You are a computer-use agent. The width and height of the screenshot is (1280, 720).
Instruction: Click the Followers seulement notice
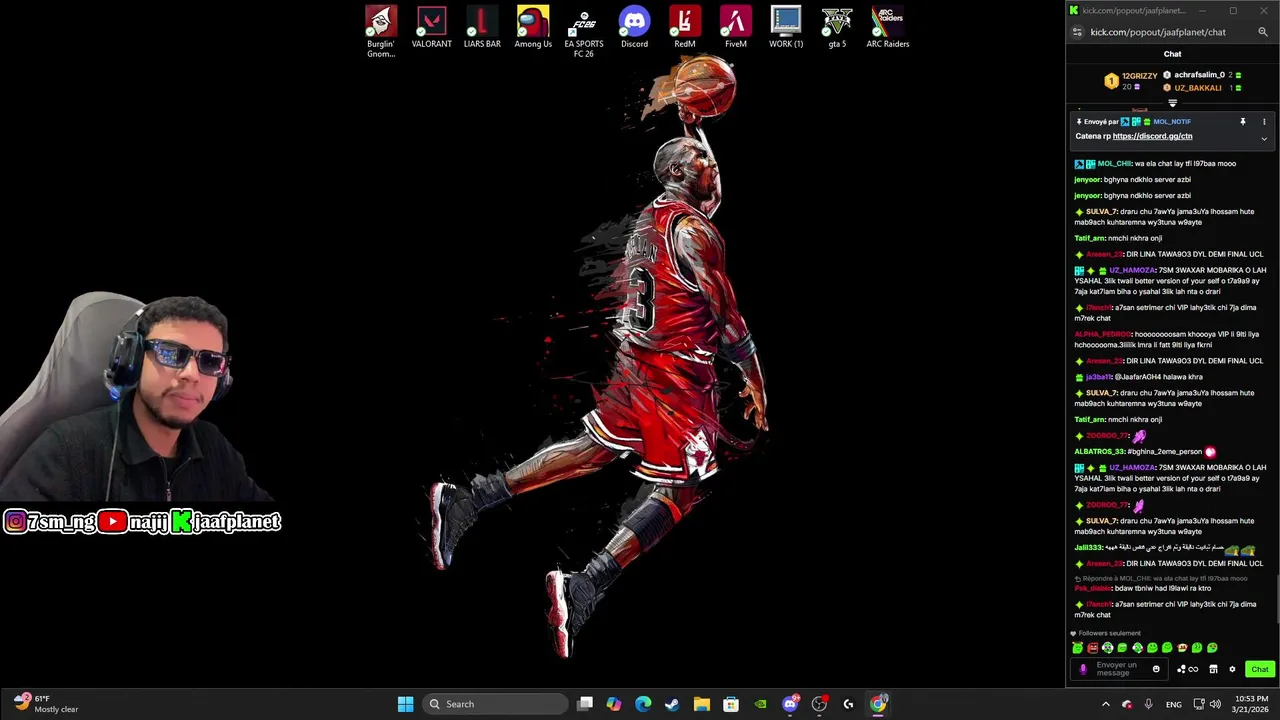[1105, 633]
